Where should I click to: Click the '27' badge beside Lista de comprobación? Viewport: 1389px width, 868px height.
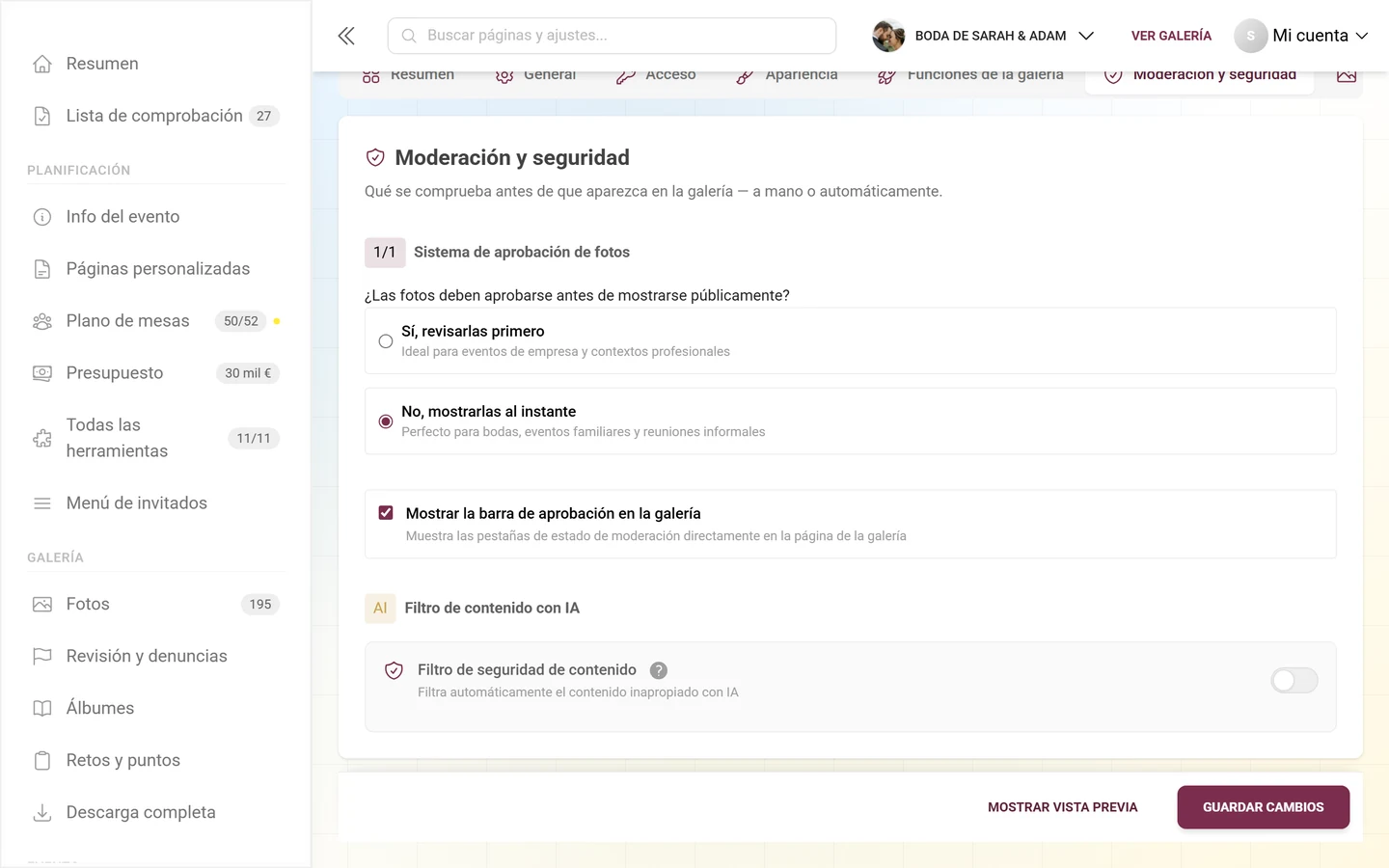coord(264,116)
